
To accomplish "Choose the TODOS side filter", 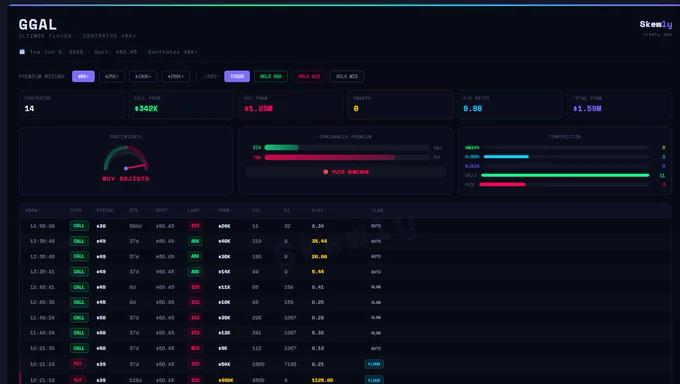I will tap(237, 76).
